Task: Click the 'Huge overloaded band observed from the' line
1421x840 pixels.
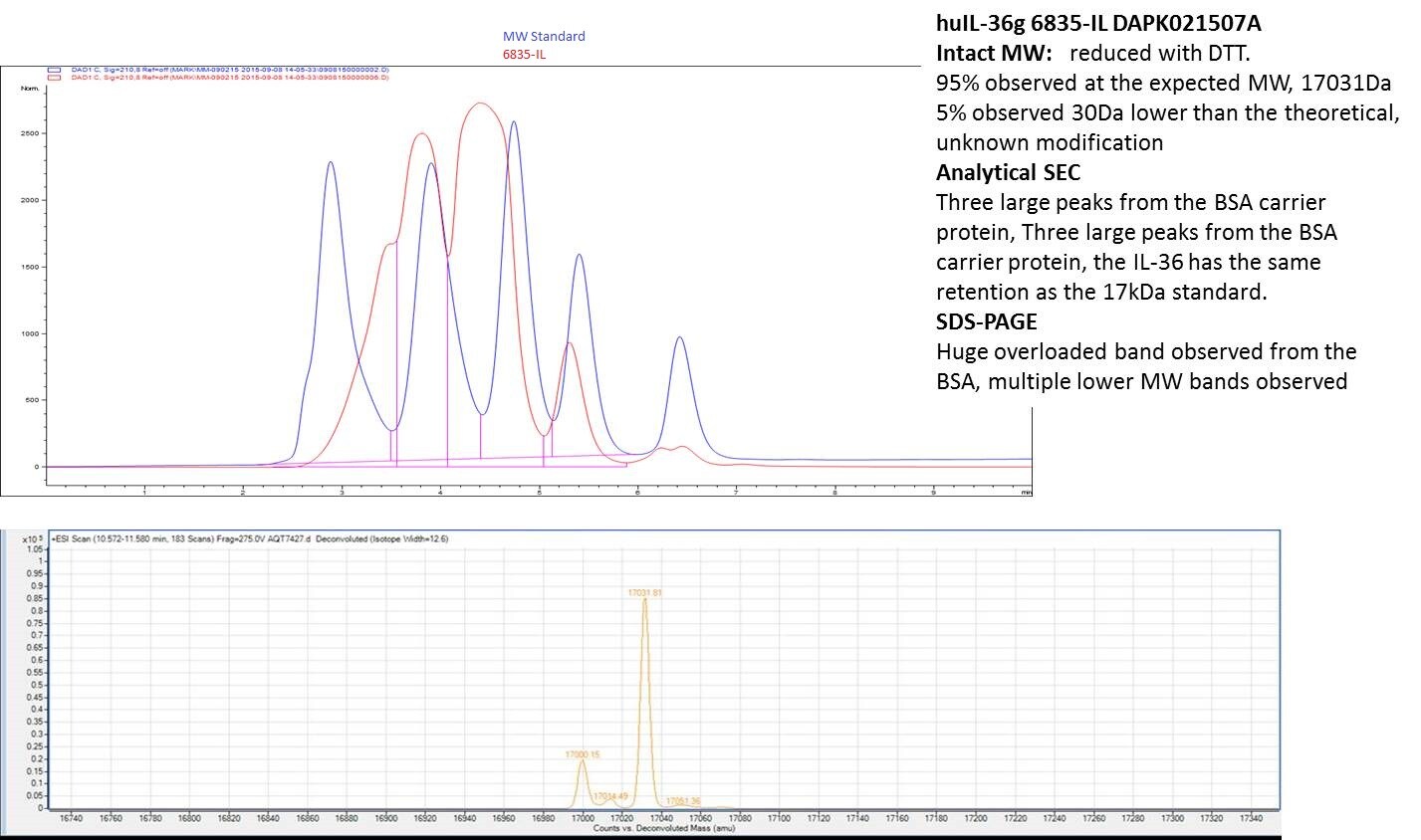Action: tap(1146, 351)
